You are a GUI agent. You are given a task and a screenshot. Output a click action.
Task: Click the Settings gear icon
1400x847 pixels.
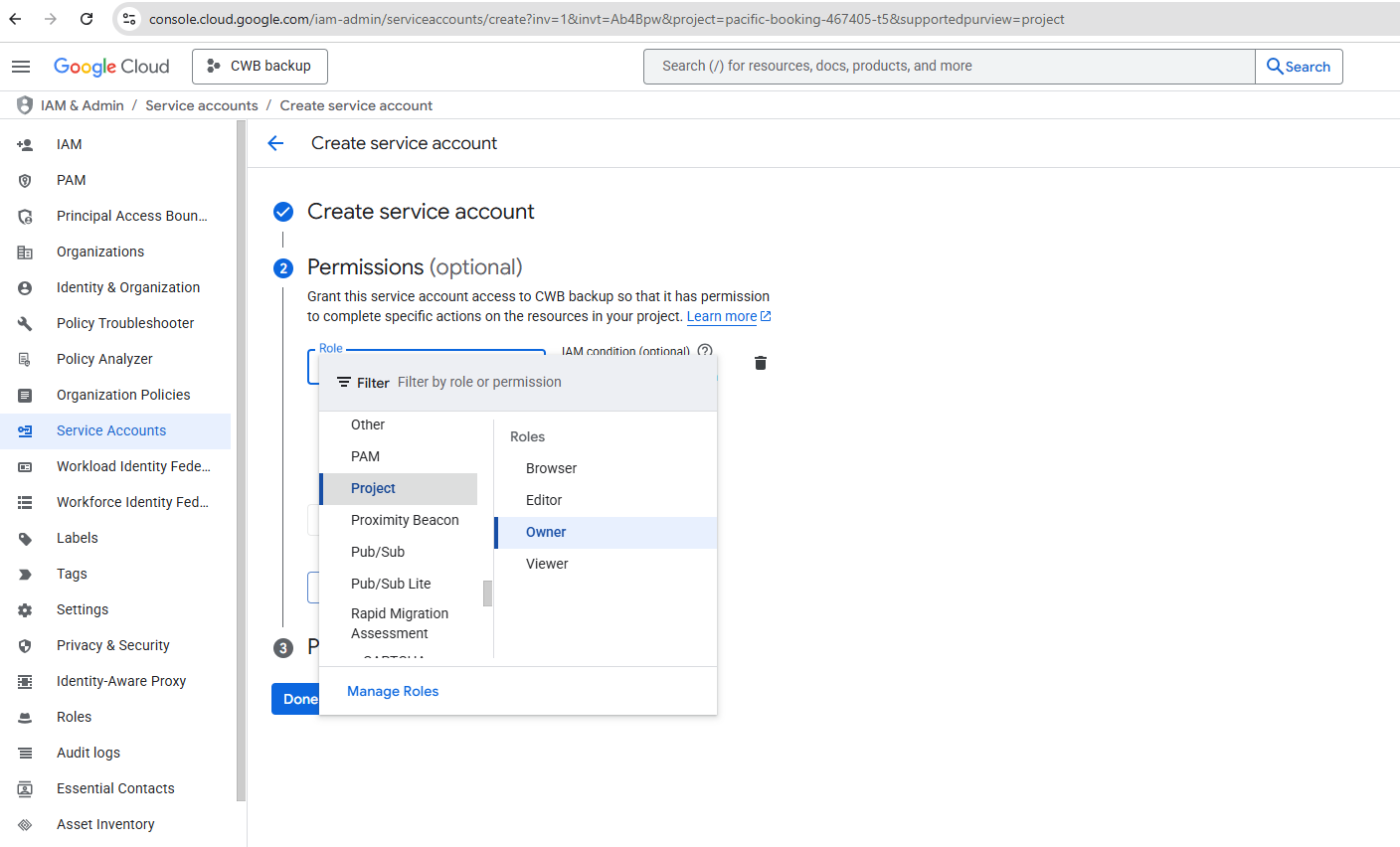tap(25, 609)
